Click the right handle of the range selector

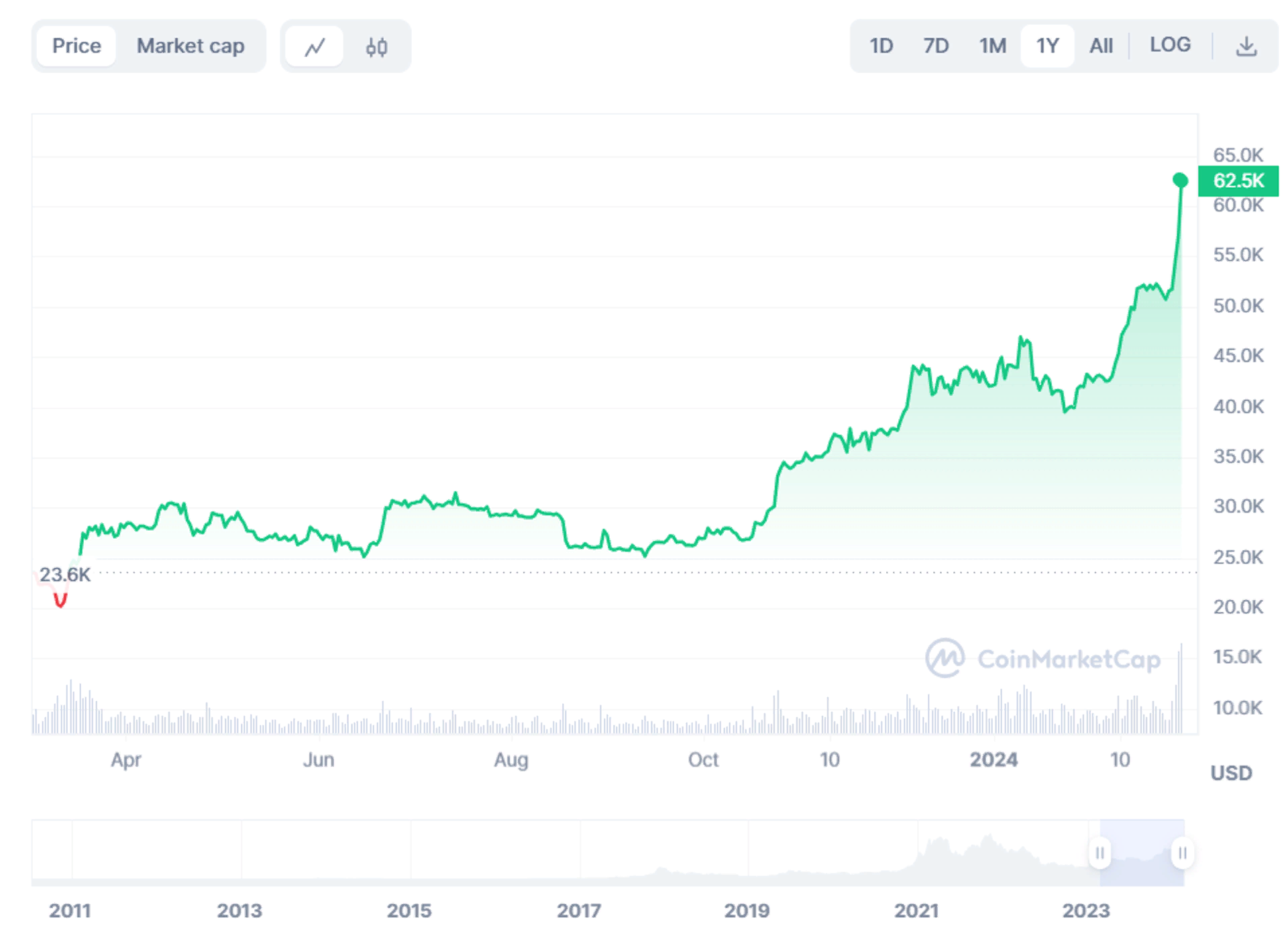1181,853
